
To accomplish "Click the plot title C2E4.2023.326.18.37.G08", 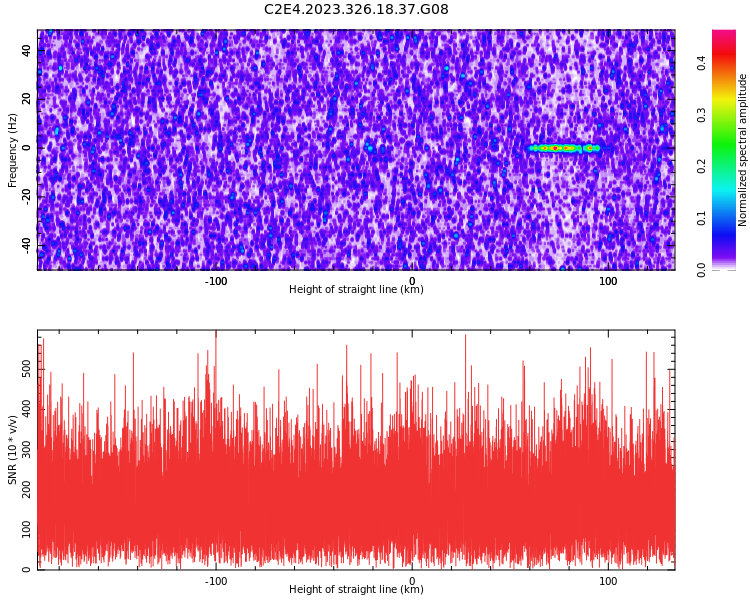I will [x=356, y=9].
